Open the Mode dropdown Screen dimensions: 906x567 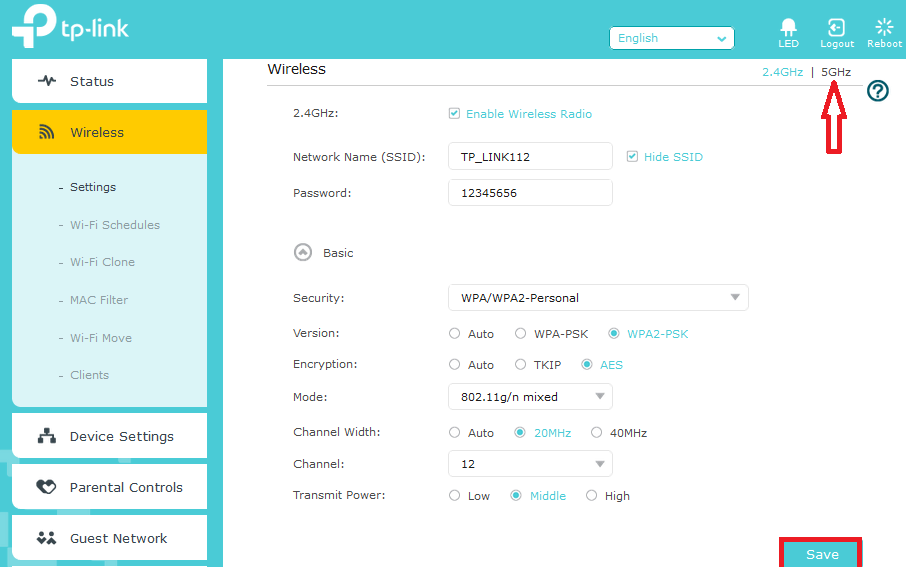pos(530,396)
